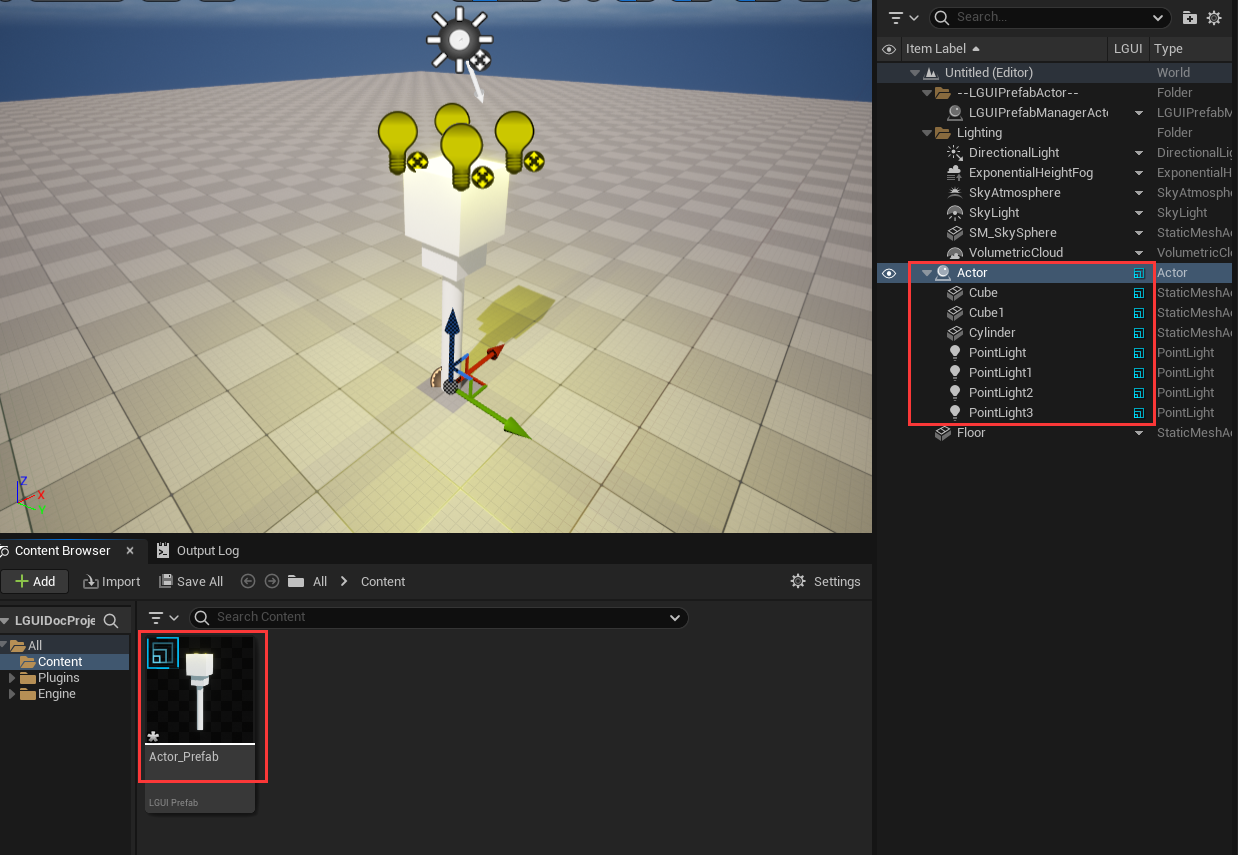Click the Content Browser history back arrow
This screenshot has width=1238, height=855.
247,581
